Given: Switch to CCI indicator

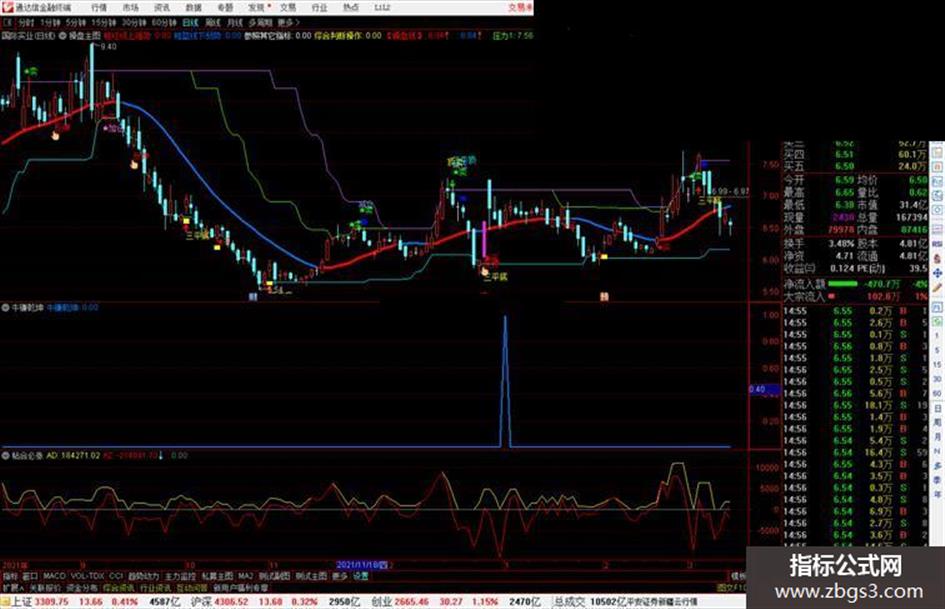Looking at the screenshot, I should tap(116, 576).
